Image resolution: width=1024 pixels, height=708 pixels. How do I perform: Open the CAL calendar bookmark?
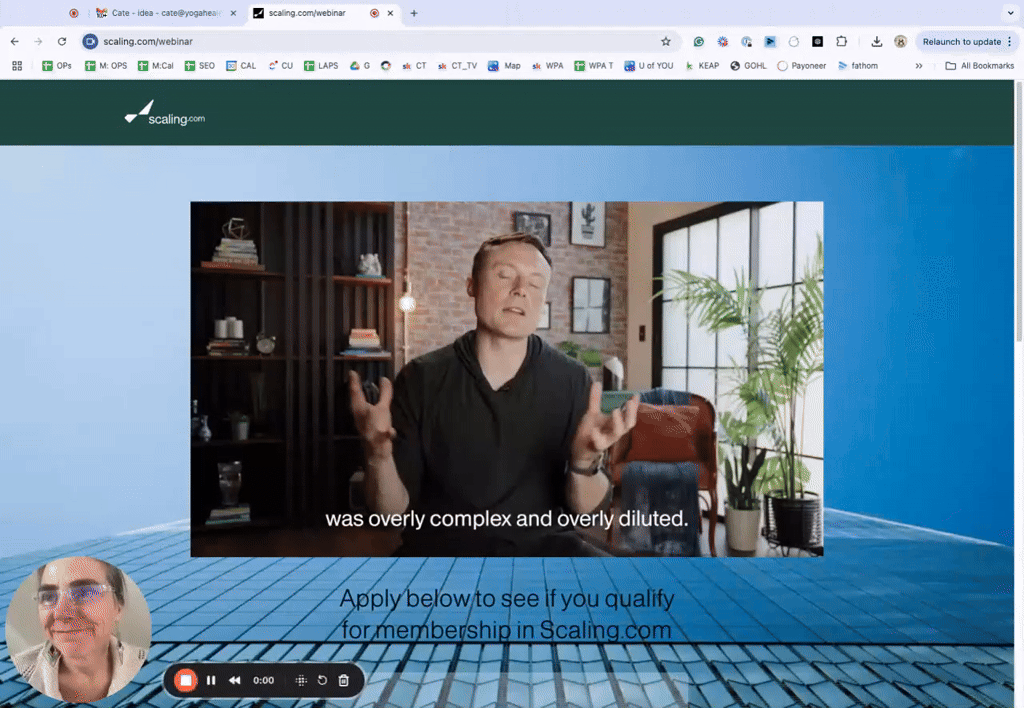pyautogui.click(x=241, y=65)
